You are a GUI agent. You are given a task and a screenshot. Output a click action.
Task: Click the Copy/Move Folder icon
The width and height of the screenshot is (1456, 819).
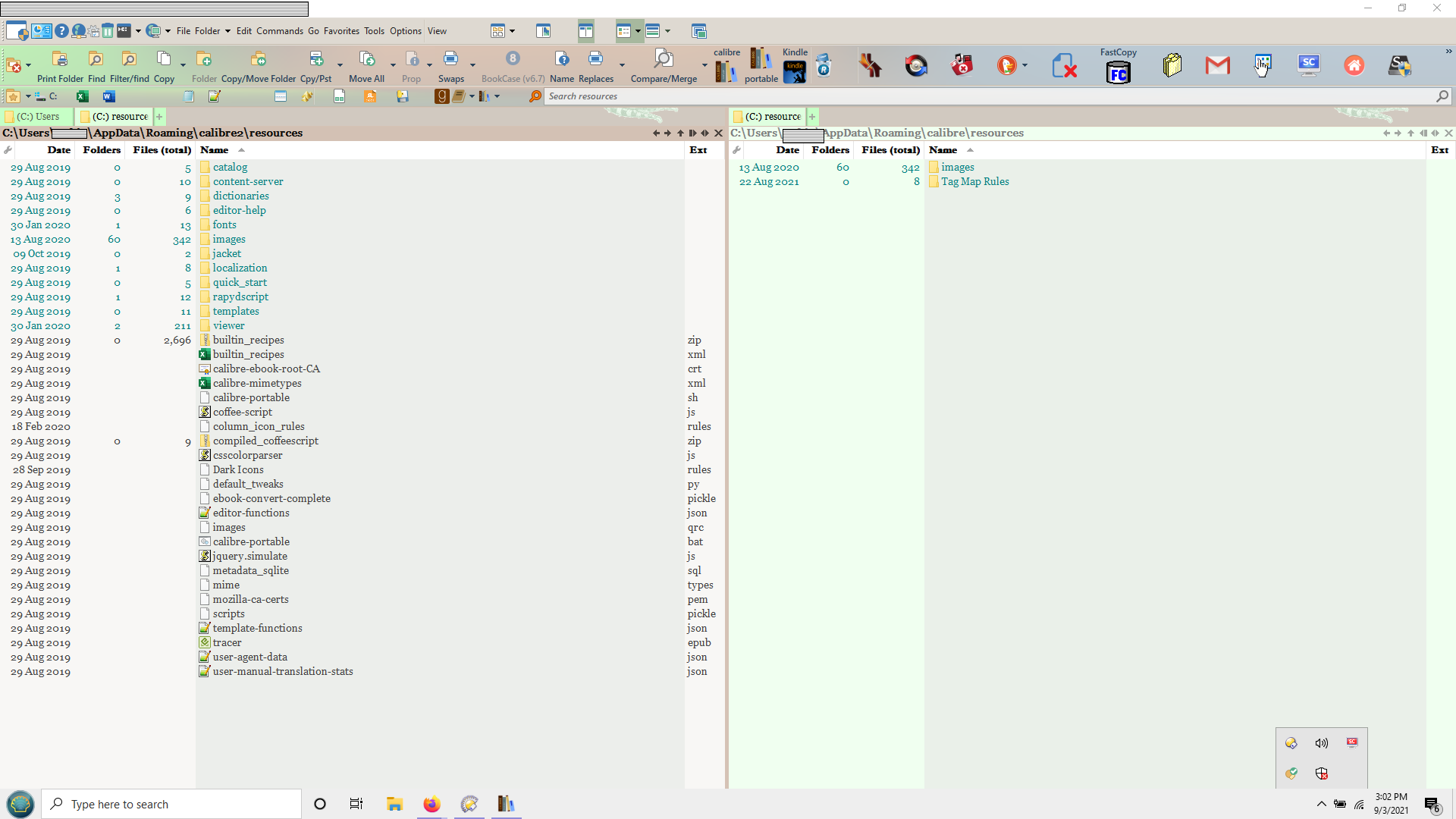pos(259,60)
